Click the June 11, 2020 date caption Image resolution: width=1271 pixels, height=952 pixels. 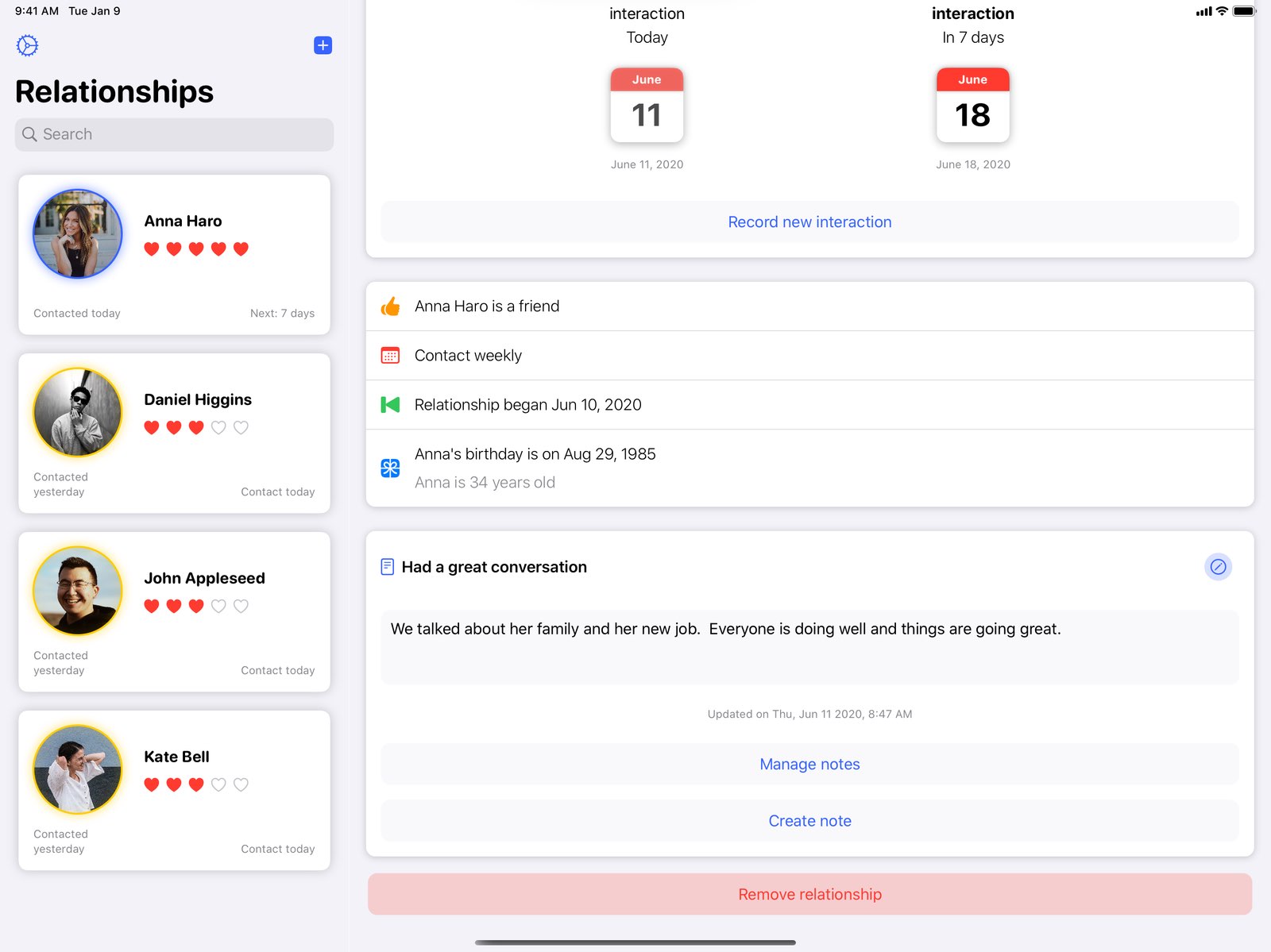click(647, 164)
